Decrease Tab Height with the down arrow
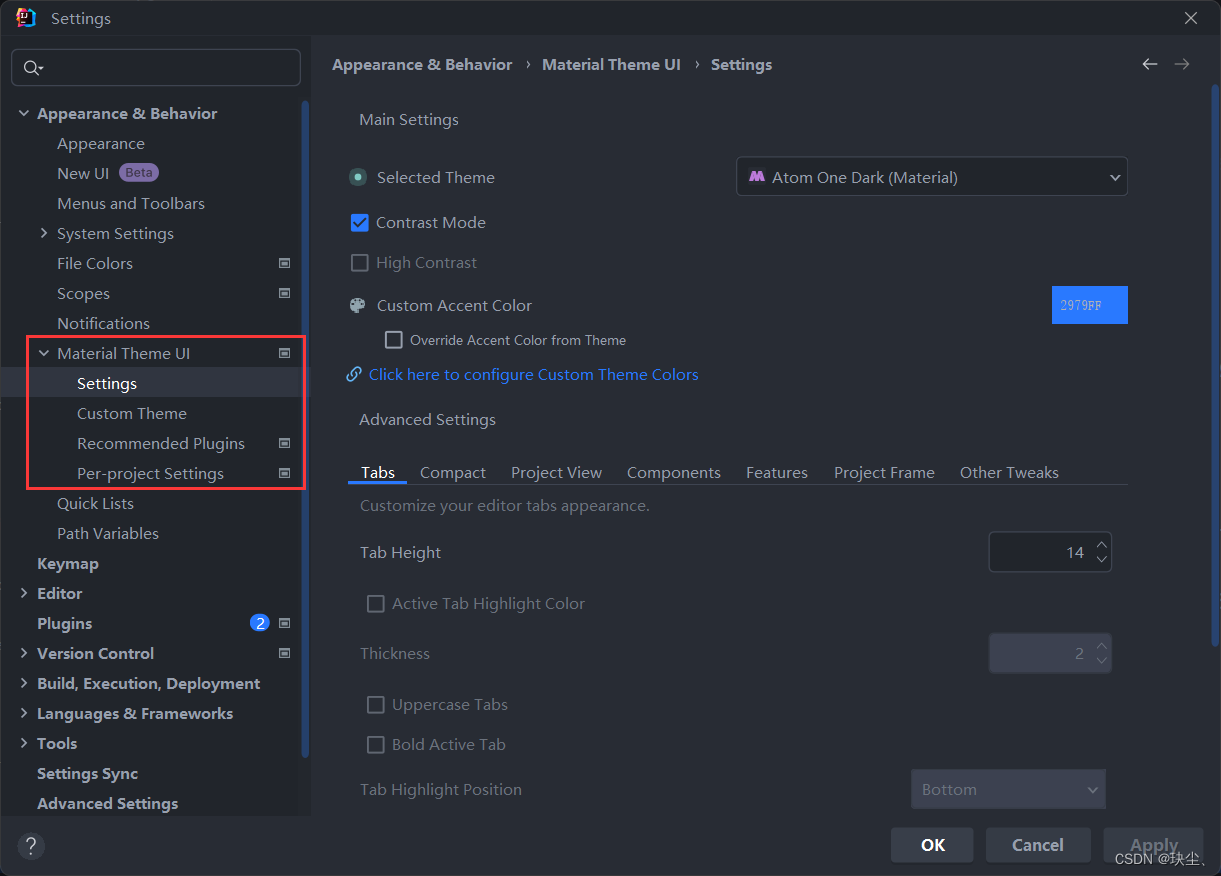1221x876 pixels. point(1101,559)
